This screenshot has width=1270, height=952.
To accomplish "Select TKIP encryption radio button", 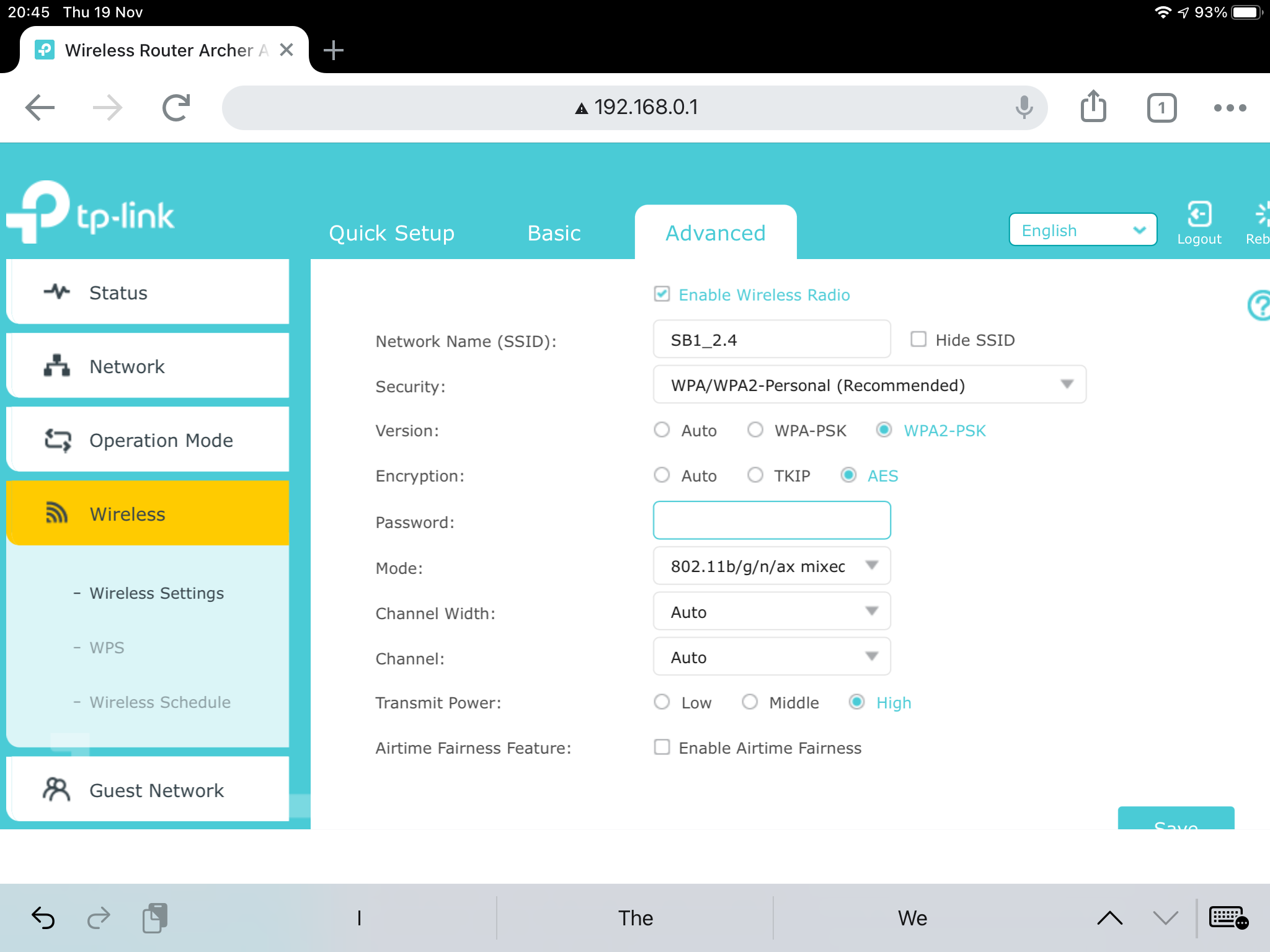I will (x=755, y=475).
